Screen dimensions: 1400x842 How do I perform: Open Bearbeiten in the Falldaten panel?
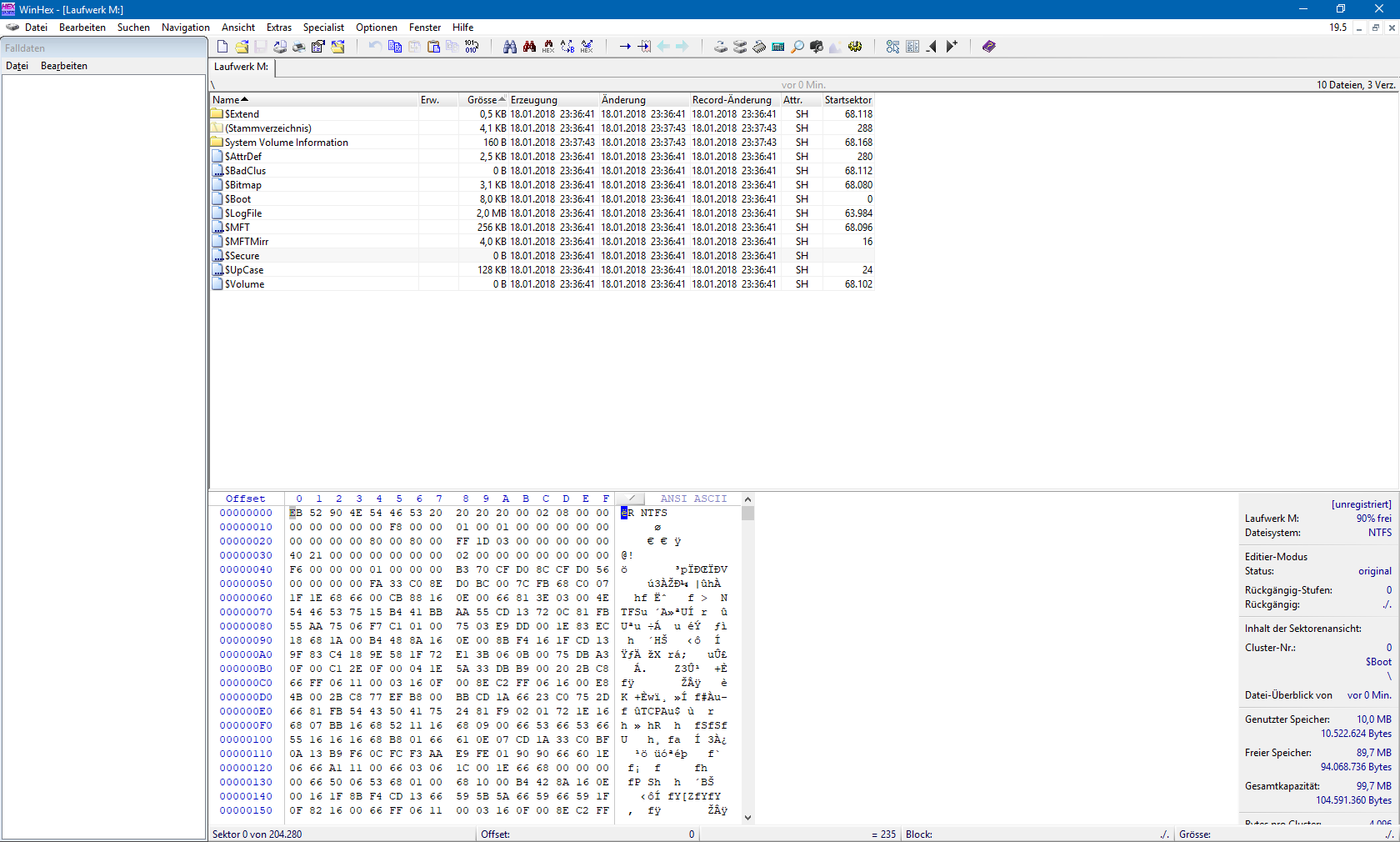[64, 66]
